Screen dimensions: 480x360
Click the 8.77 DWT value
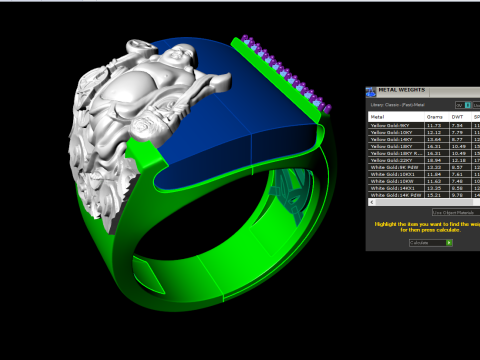458,140
